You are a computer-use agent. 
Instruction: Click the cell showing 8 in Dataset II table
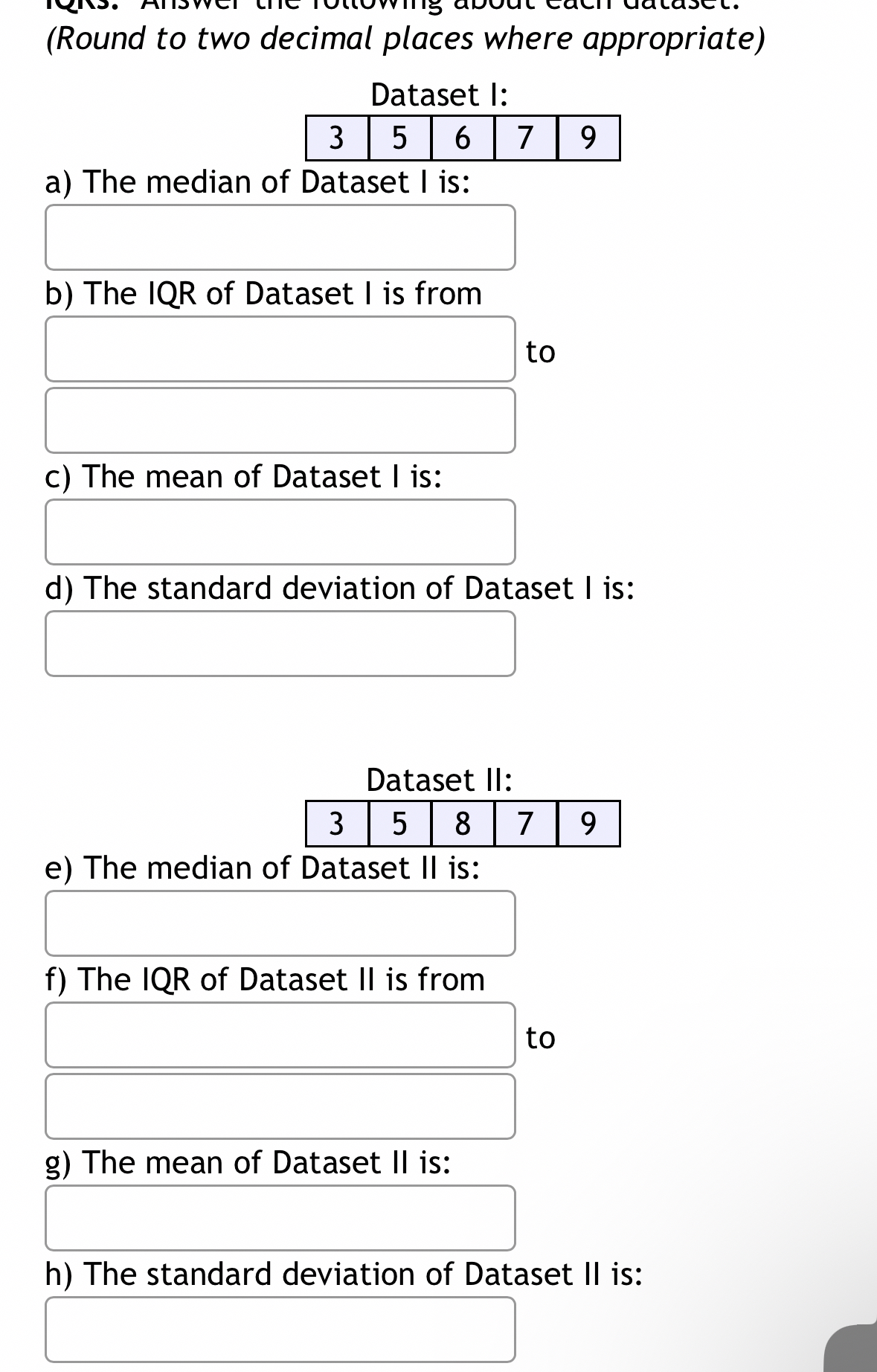(461, 824)
